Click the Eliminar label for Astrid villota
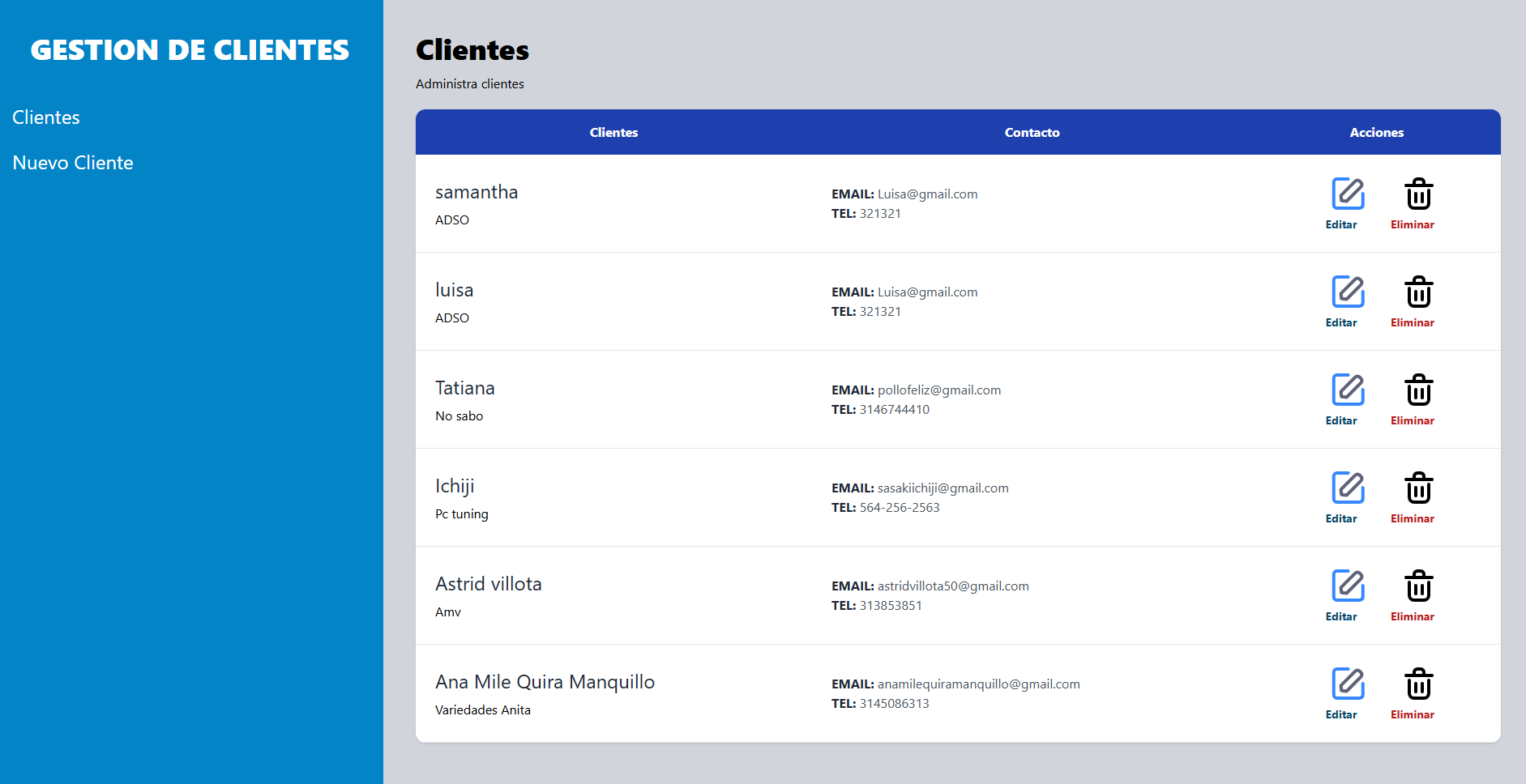The image size is (1526, 784). [1412, 616]
